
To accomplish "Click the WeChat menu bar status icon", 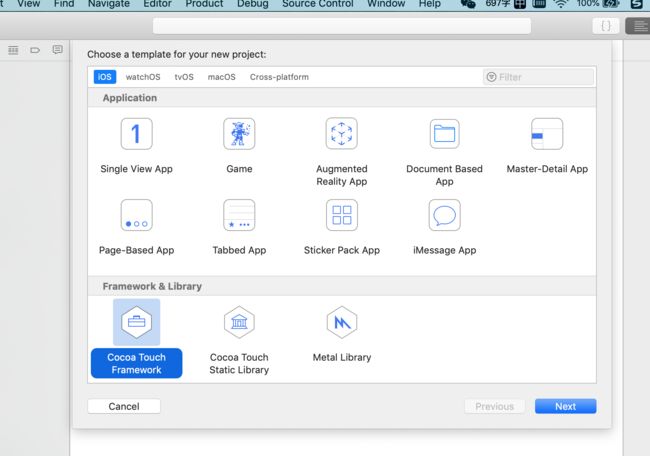I will click(x=468, y=4).
